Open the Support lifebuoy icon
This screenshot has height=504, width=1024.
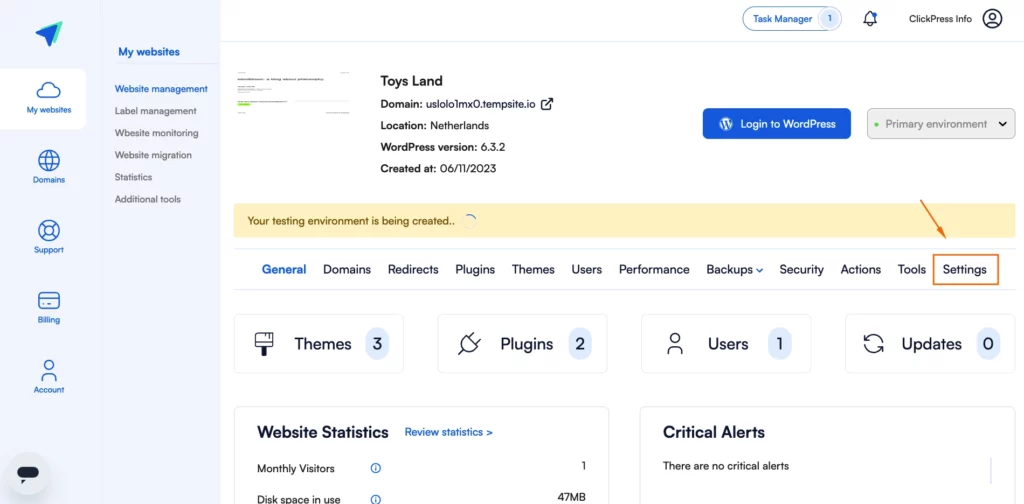tap(49, 230)
